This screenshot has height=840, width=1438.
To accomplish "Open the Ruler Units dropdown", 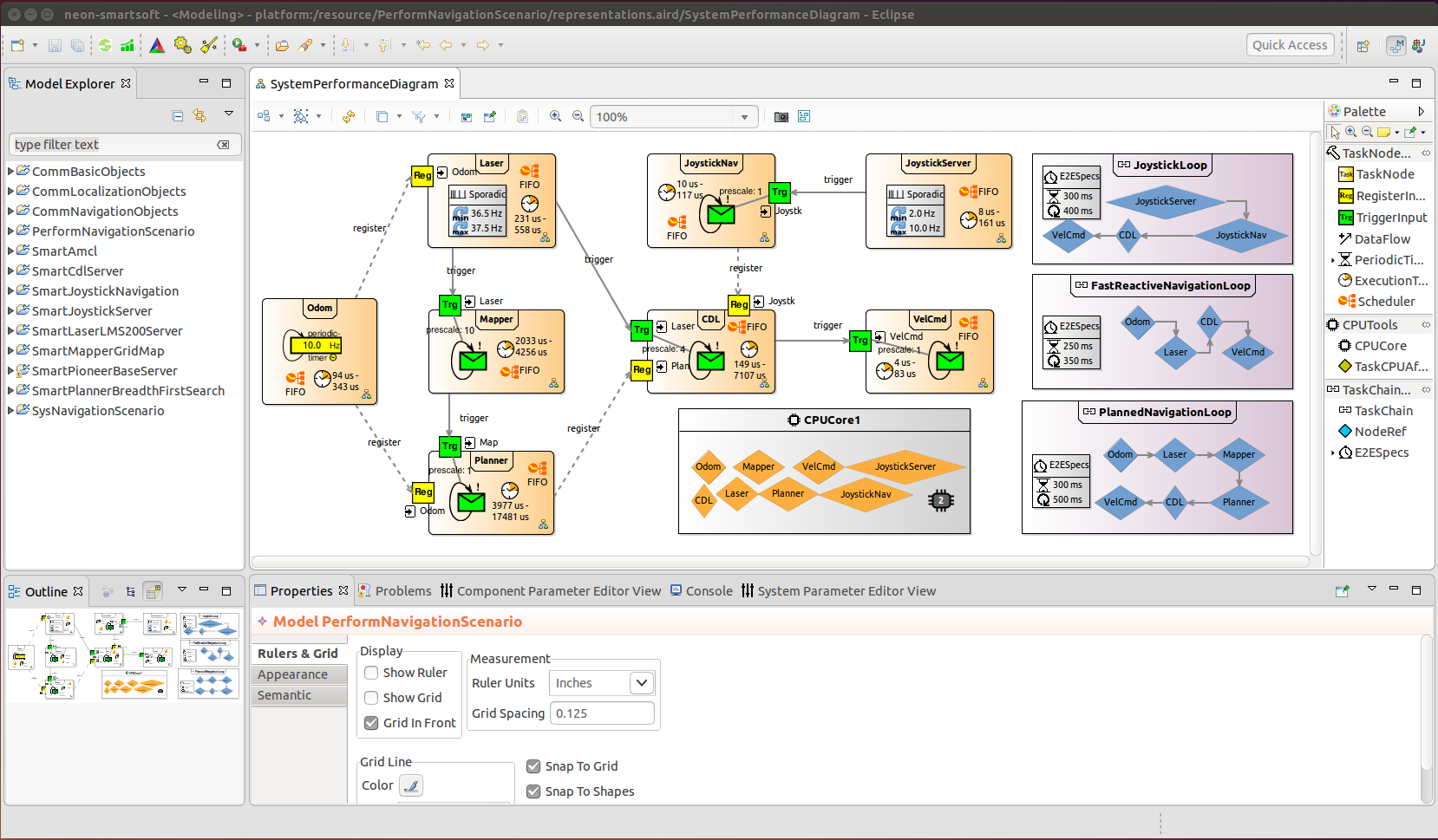I will coord(641,683).
